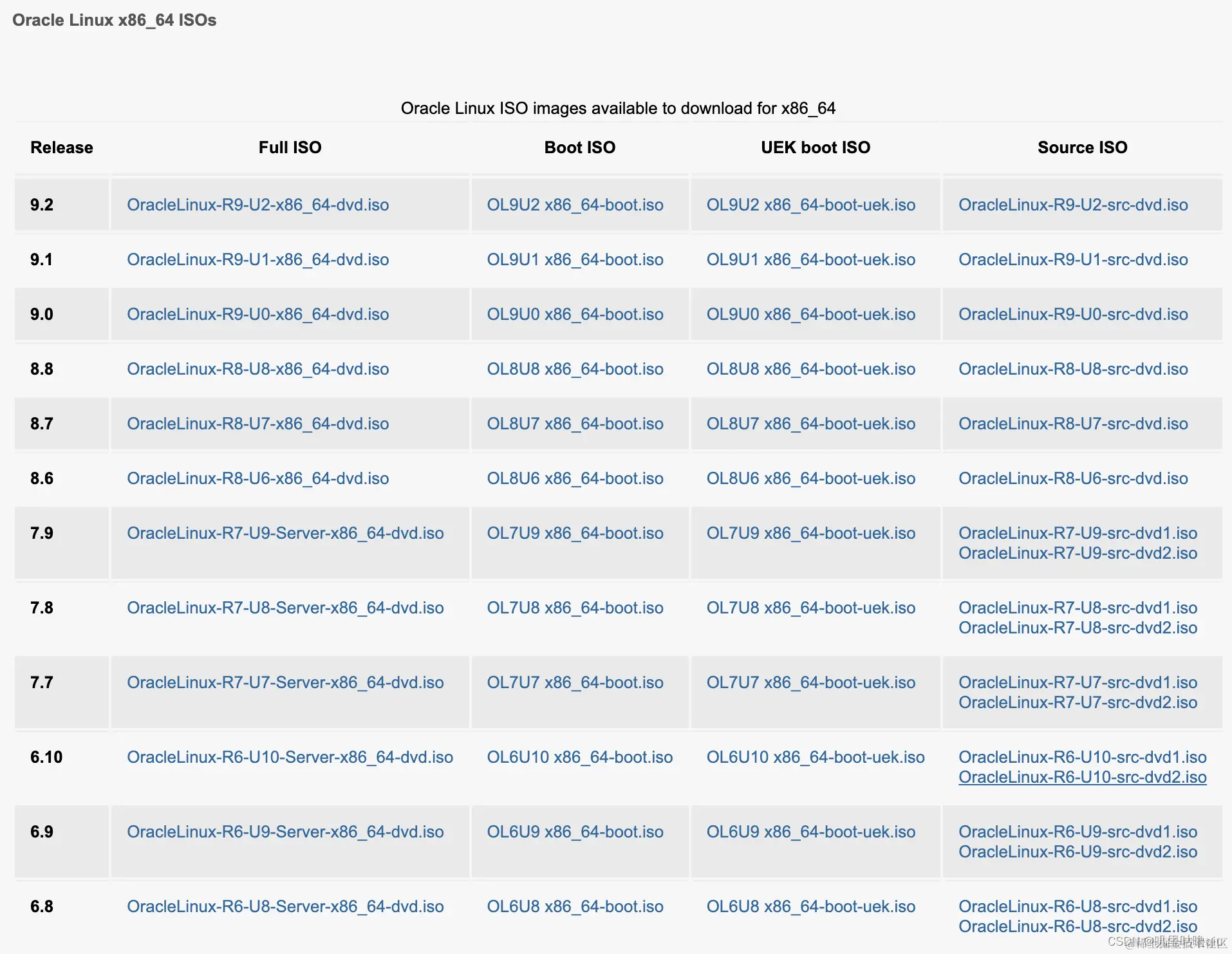The height and width of the screenshot is (954, 1232).
Task: Select the 7.9 release cell
Action: click(62, 543)
